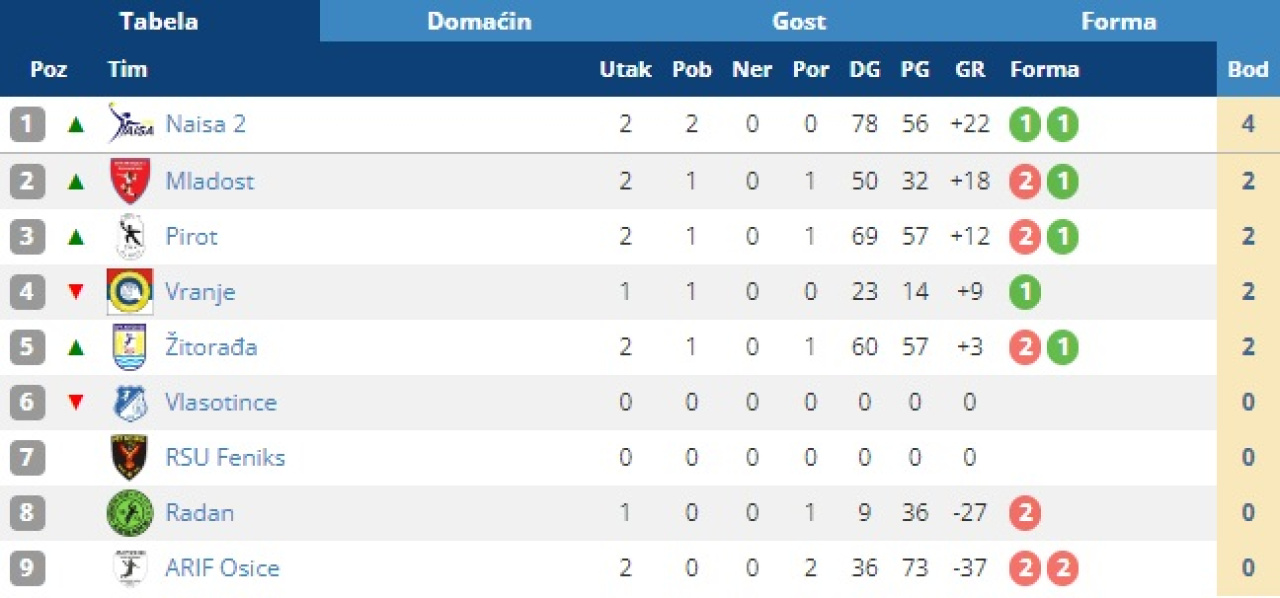Select the Forma tab
The image size is (1280, 598).
click(x=1118, y=21)
